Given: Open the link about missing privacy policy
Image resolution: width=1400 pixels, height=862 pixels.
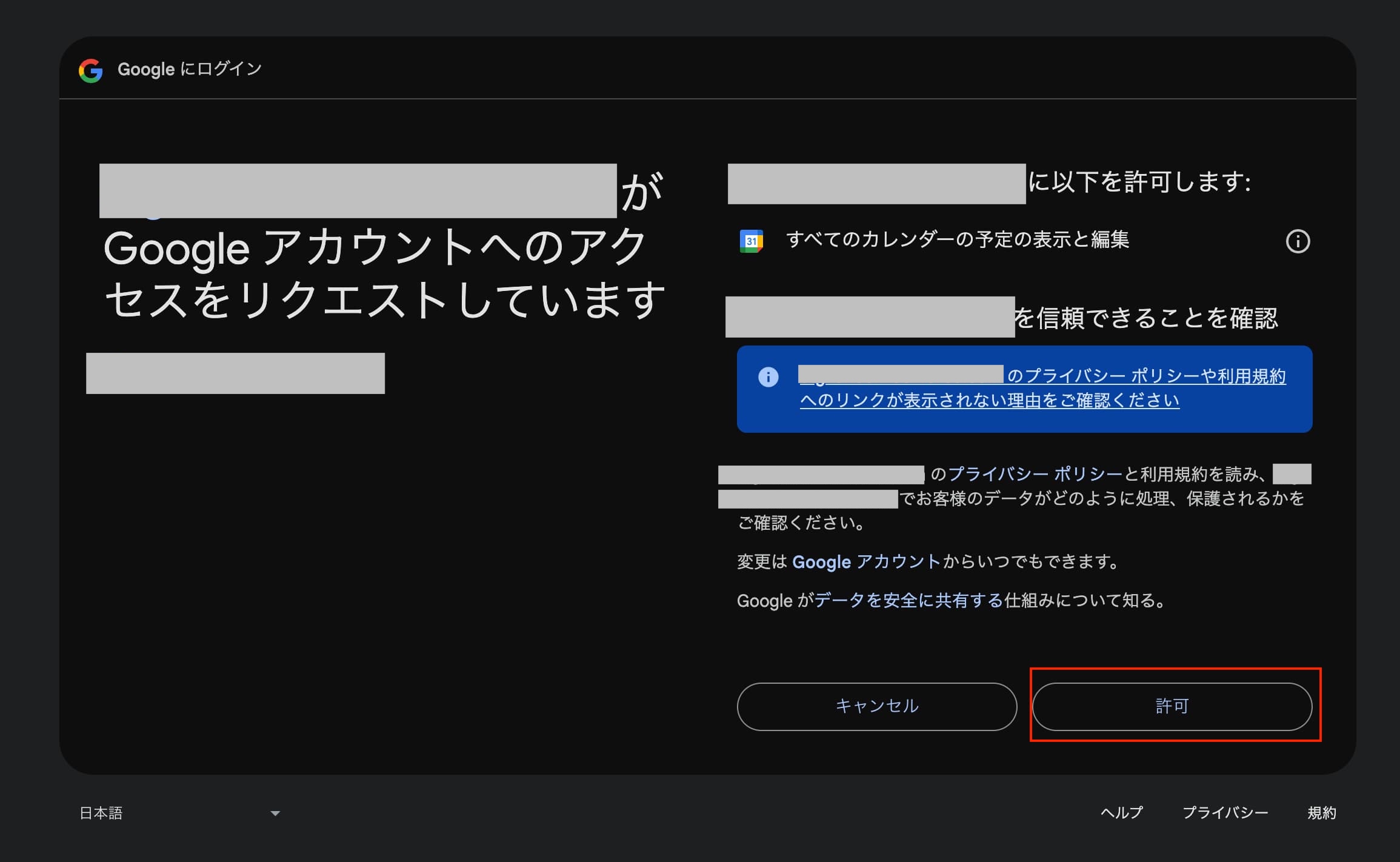Looking at the screenshot, I should (x=1042, y=388).
